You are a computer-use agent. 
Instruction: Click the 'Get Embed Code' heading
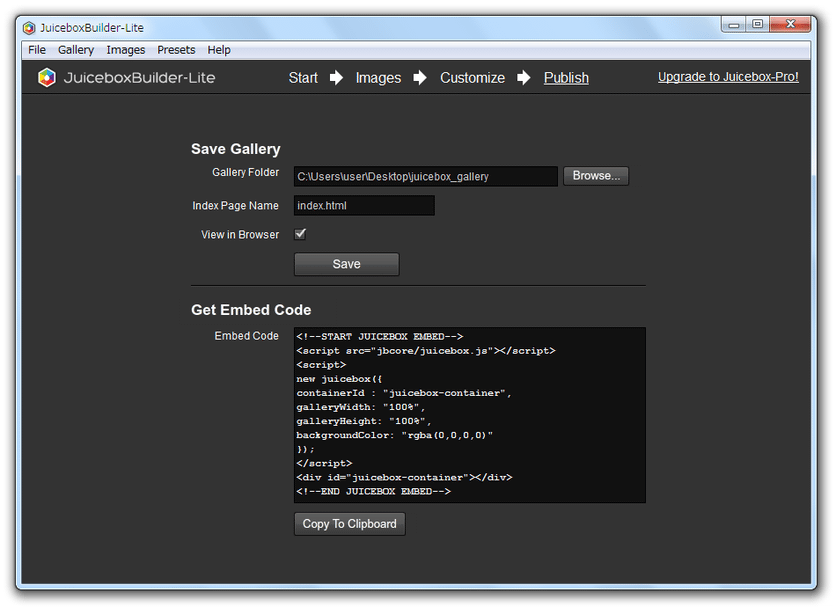pyautogui.click(x=251, y=310)
